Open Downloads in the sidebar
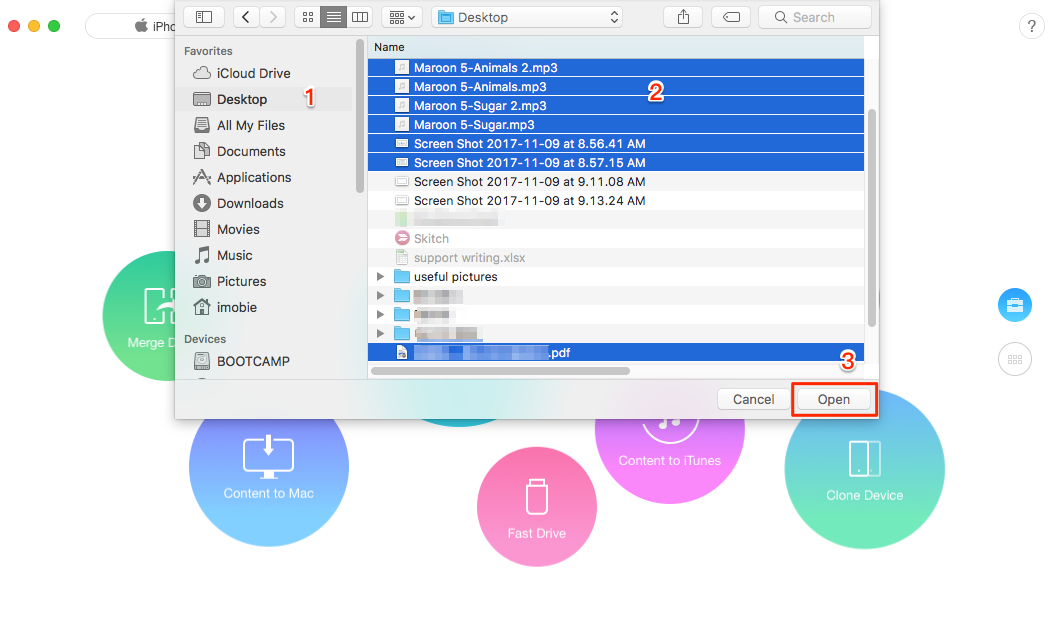 pyautogui.click(x=263, y=203)
